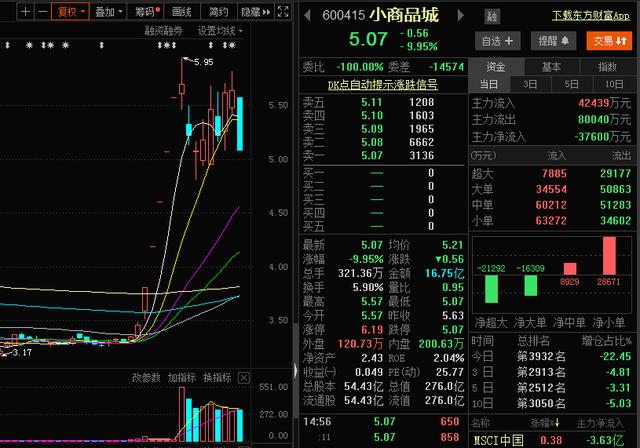Open the 复权 dropdown
The height and width of the screenshot is (448, 640).
(71, 11)
